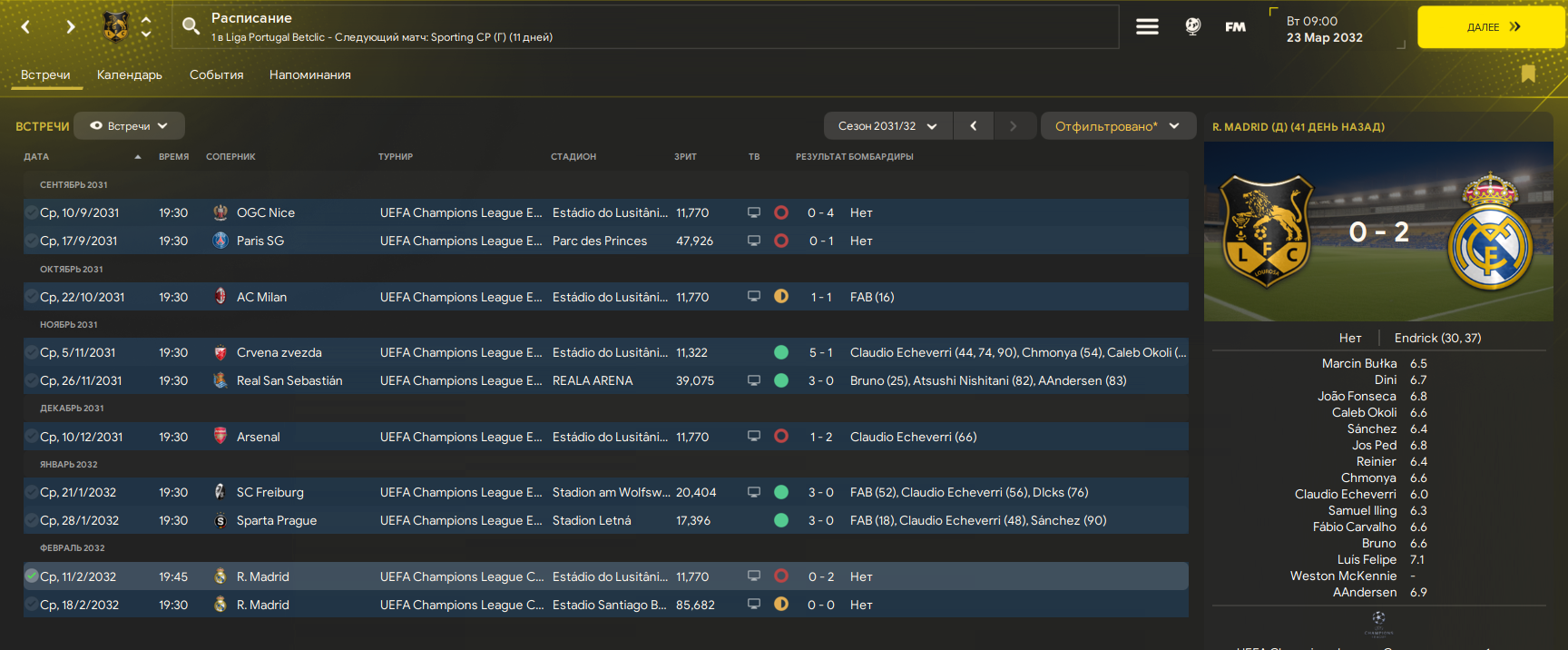The width and height of the screenshot is (1568, 650).
Task: Click Champions League logo below player ratings
Action: [x=1378, y=623]
